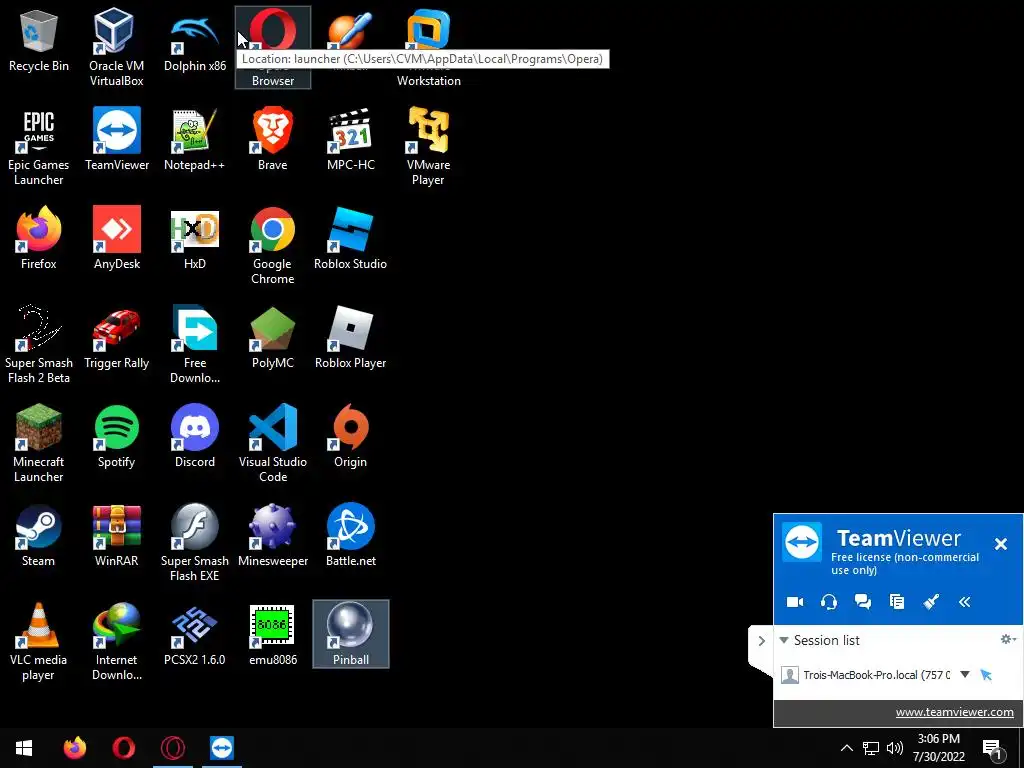The width and height of the screenshot is (1024, 768).
Task: Open the volume speaker tray icon
Action: pyautogui.click(x=895, y=748)
